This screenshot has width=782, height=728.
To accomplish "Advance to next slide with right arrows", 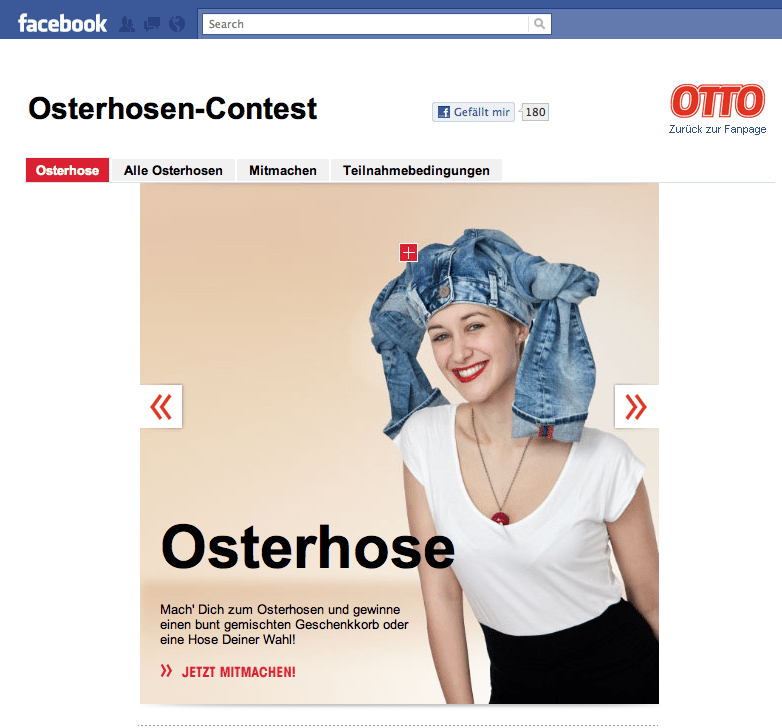I will pos(636,406).
